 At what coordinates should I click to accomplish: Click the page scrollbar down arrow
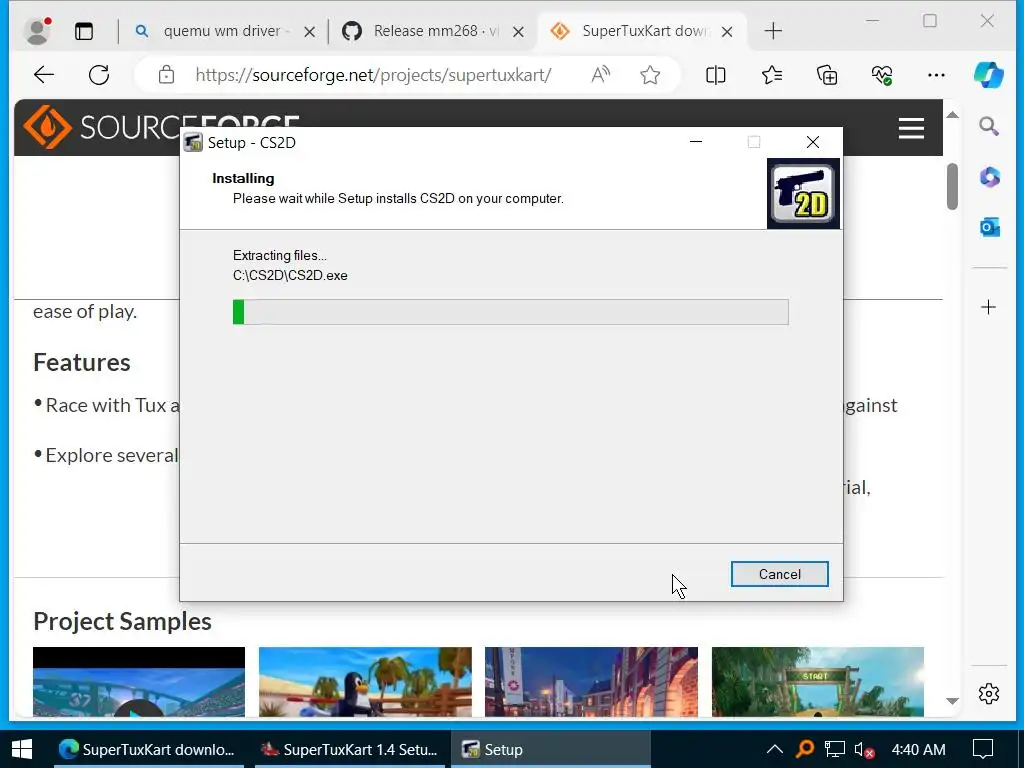(x=953, y=701)
